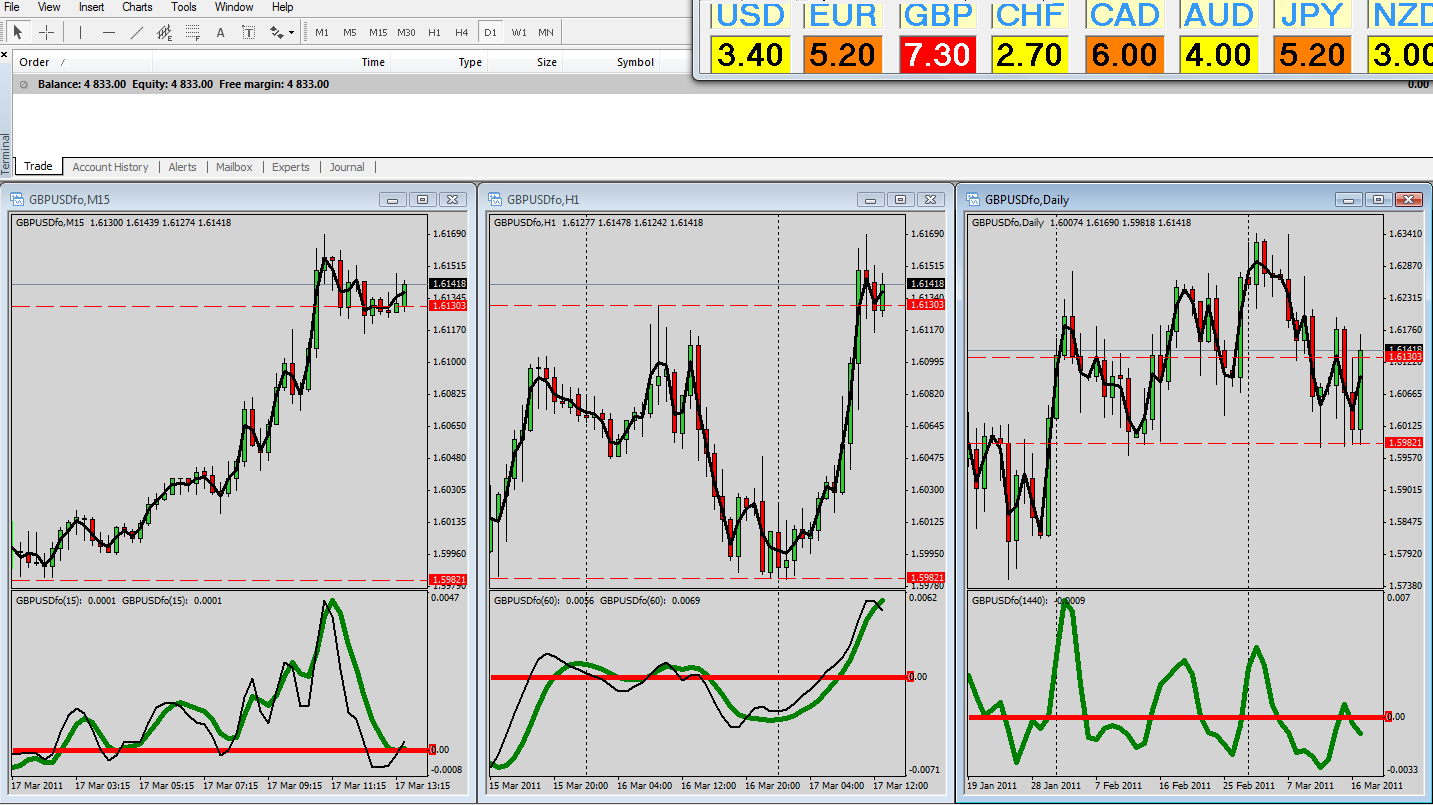Switch timeframe to M15

click(x=378, y=32)
